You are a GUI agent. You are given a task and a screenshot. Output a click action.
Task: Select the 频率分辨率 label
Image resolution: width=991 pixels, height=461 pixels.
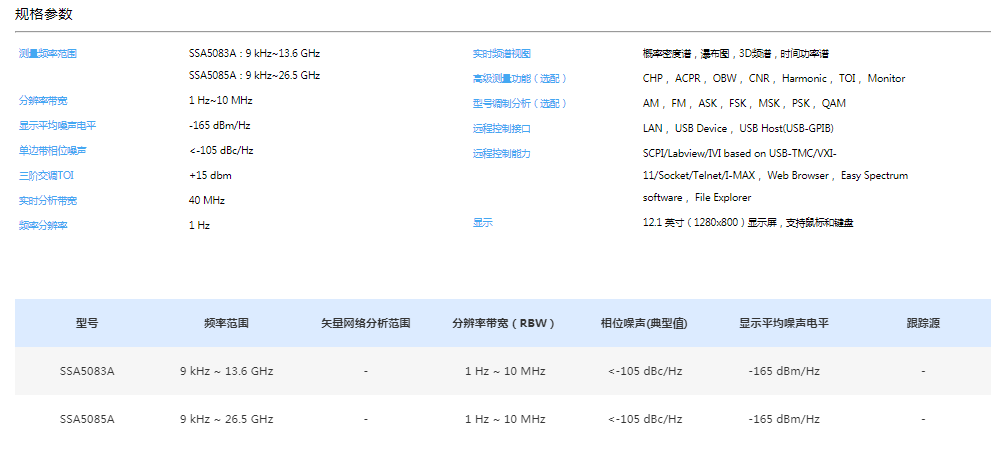click(43, 226)
